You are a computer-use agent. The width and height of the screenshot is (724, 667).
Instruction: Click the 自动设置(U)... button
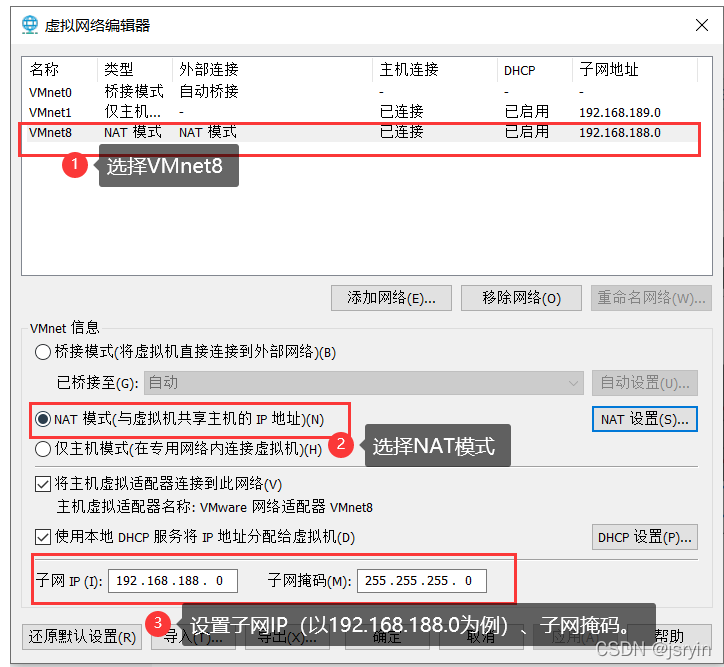pyautogui.click(x=645, y=383)
